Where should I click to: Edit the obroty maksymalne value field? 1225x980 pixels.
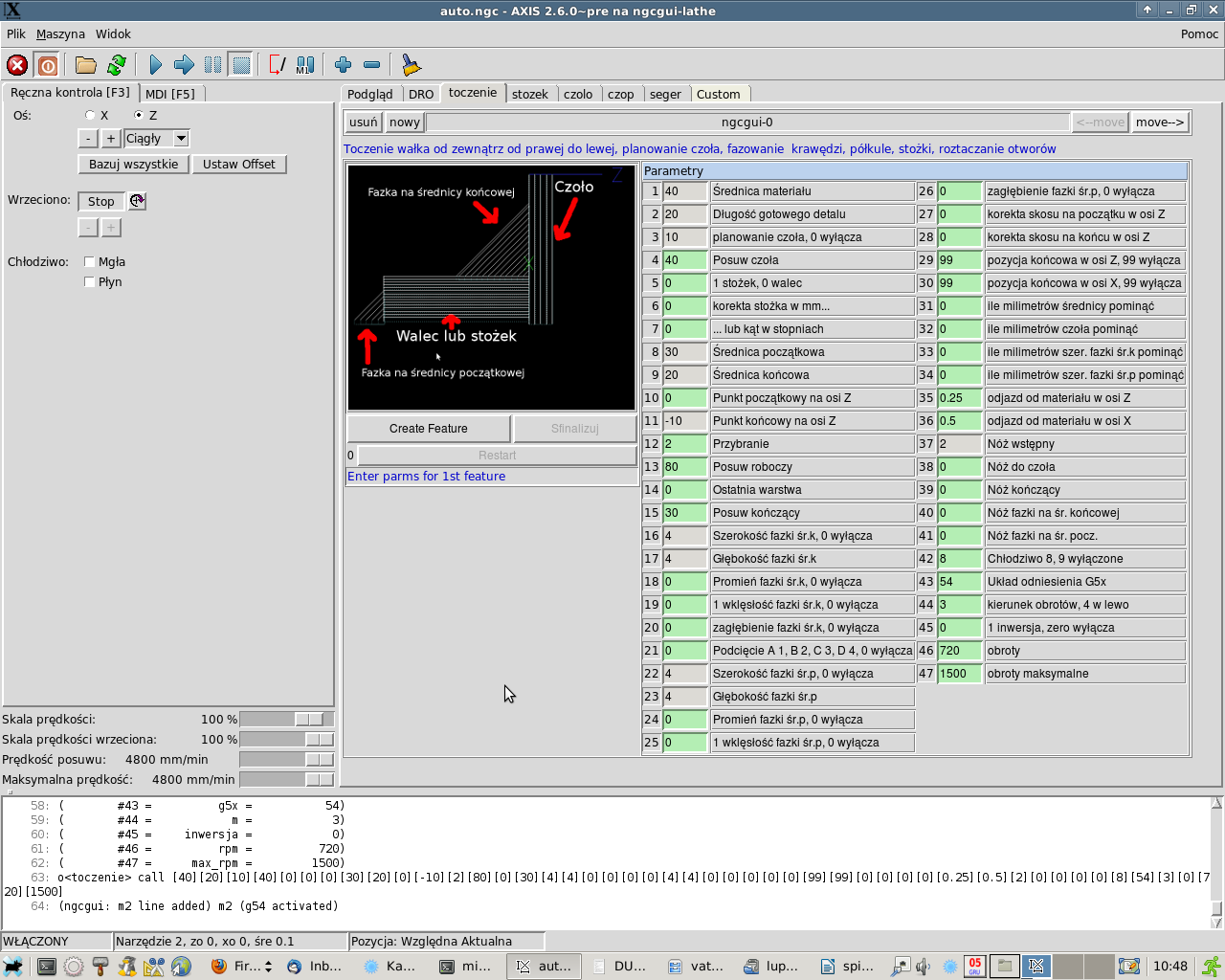point(960,674)
